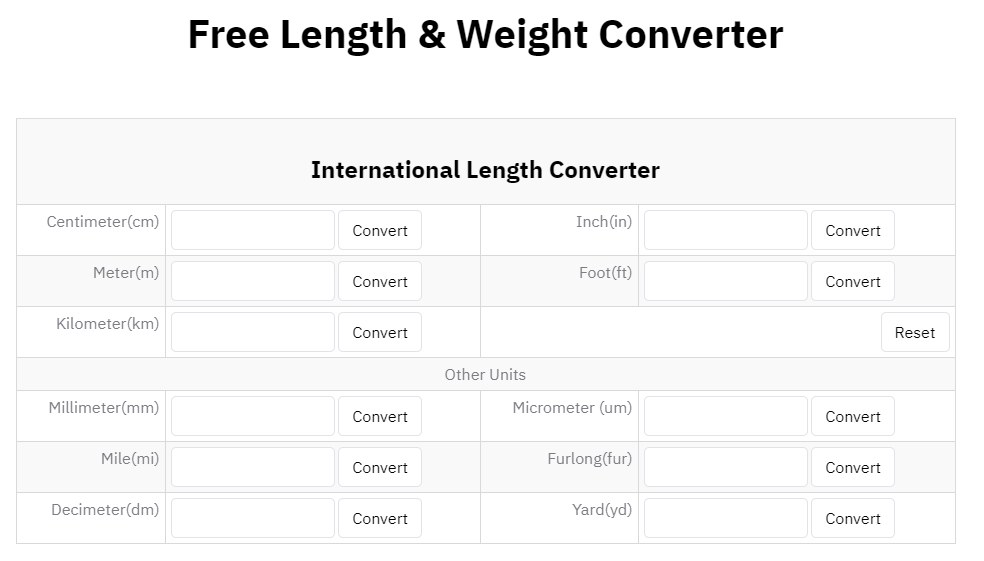The height and width of the screenshot is (561, 984).
Task: Click the Kilometer text box
Action: click(x=252, y=332)
